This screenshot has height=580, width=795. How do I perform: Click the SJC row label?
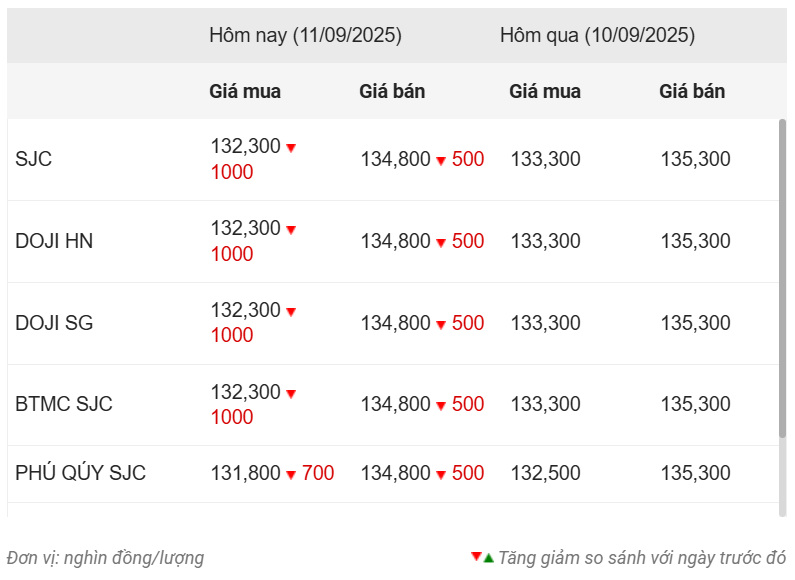click(33, 159)
